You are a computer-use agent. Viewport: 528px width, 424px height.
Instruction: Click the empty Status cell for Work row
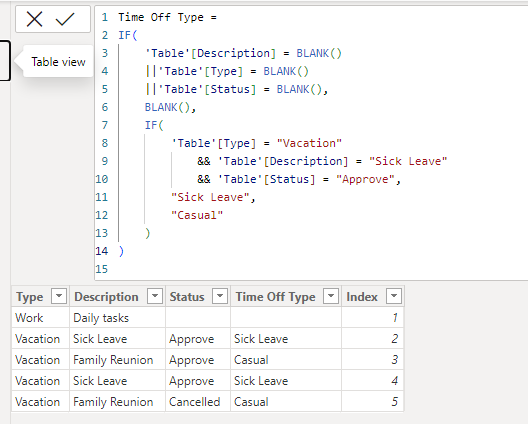point(198,318)
